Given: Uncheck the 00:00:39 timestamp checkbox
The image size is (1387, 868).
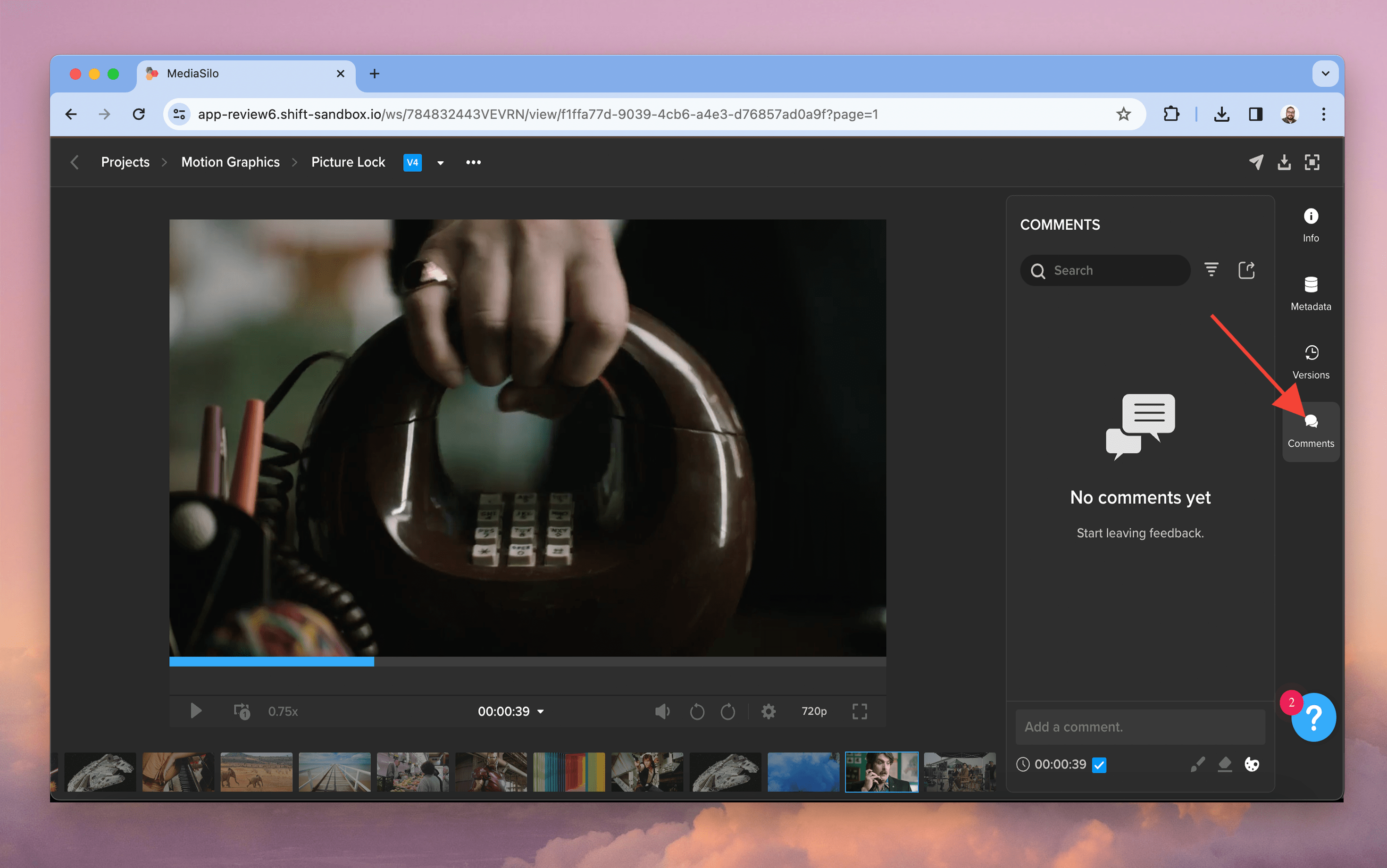Looking at the screenshot, I should click(x=1099, y=765).
